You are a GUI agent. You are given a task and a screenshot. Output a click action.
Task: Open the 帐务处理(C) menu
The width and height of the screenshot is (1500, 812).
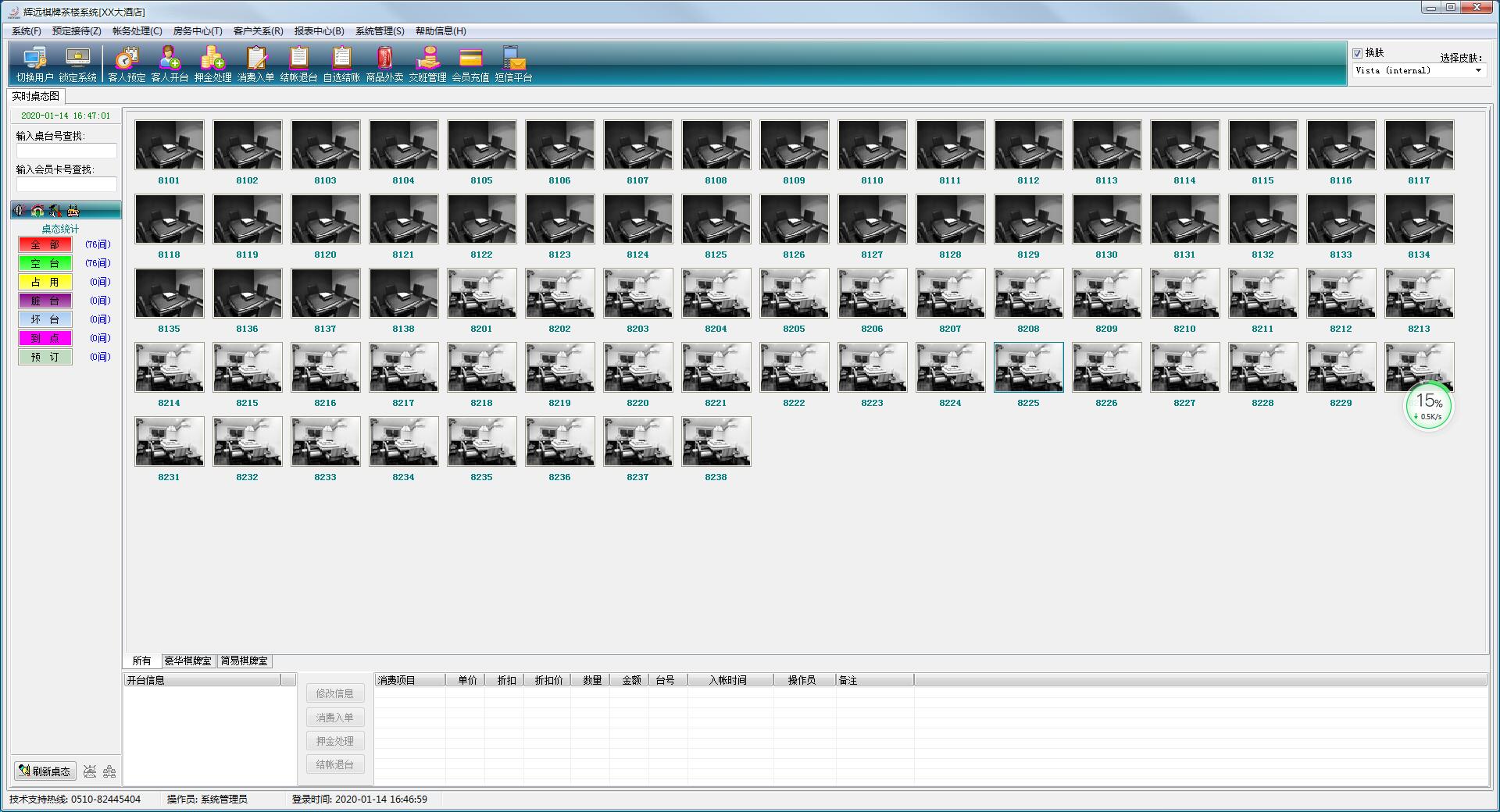[137, 31]
